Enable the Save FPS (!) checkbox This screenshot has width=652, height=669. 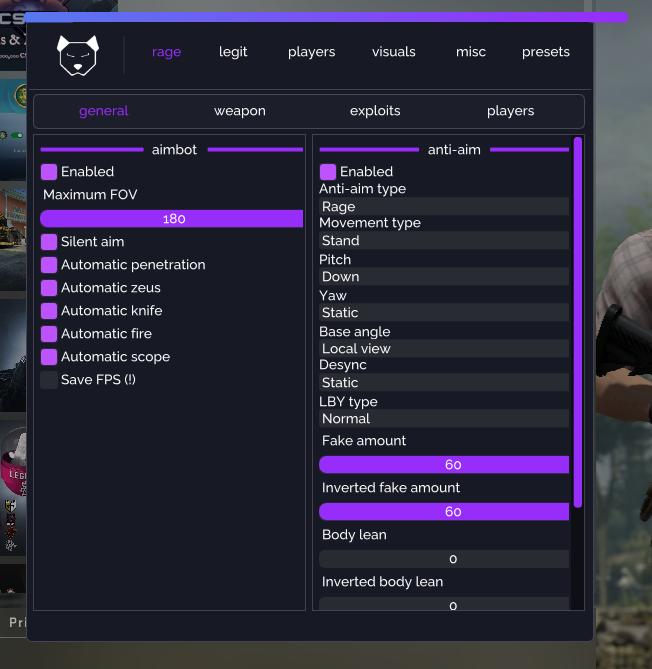[x=49, y=380]
